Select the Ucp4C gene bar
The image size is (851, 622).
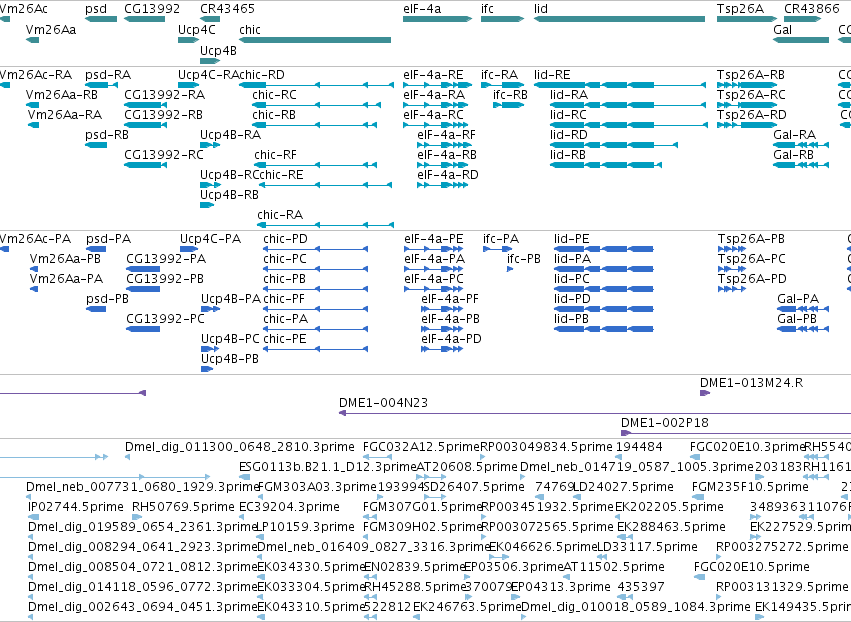188,40
